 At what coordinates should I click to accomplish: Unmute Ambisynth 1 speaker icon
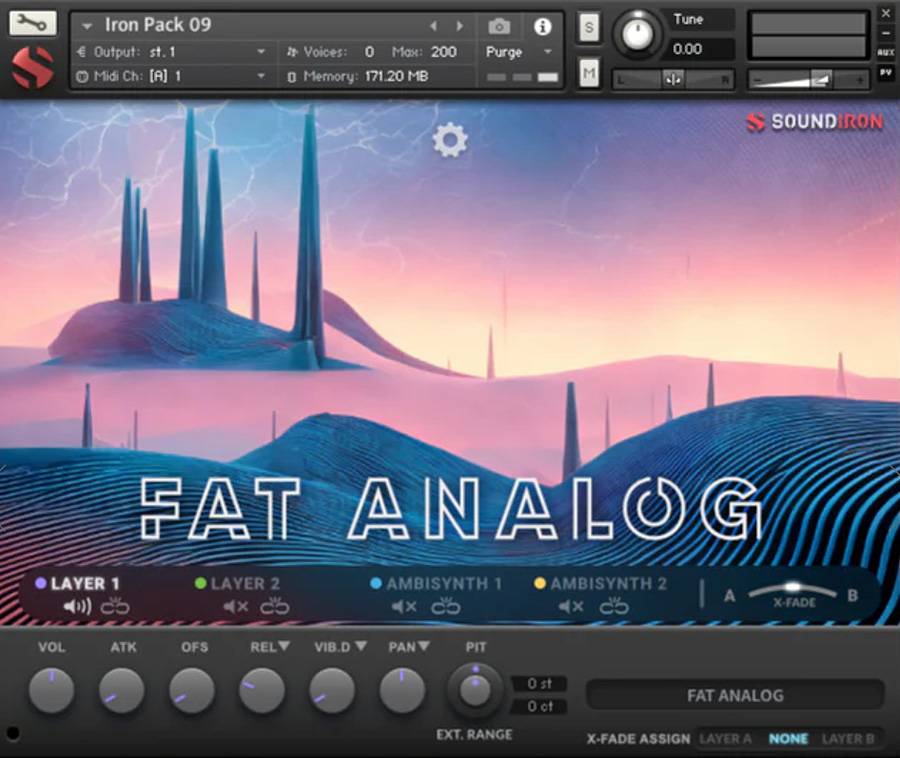pos(404,606)
